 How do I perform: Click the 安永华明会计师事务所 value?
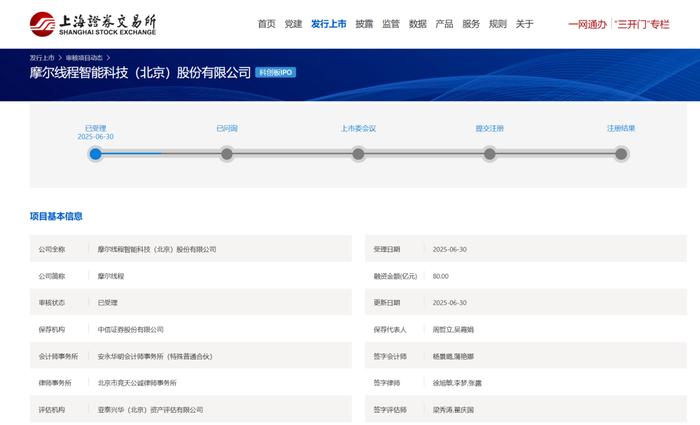coord(155,356)
